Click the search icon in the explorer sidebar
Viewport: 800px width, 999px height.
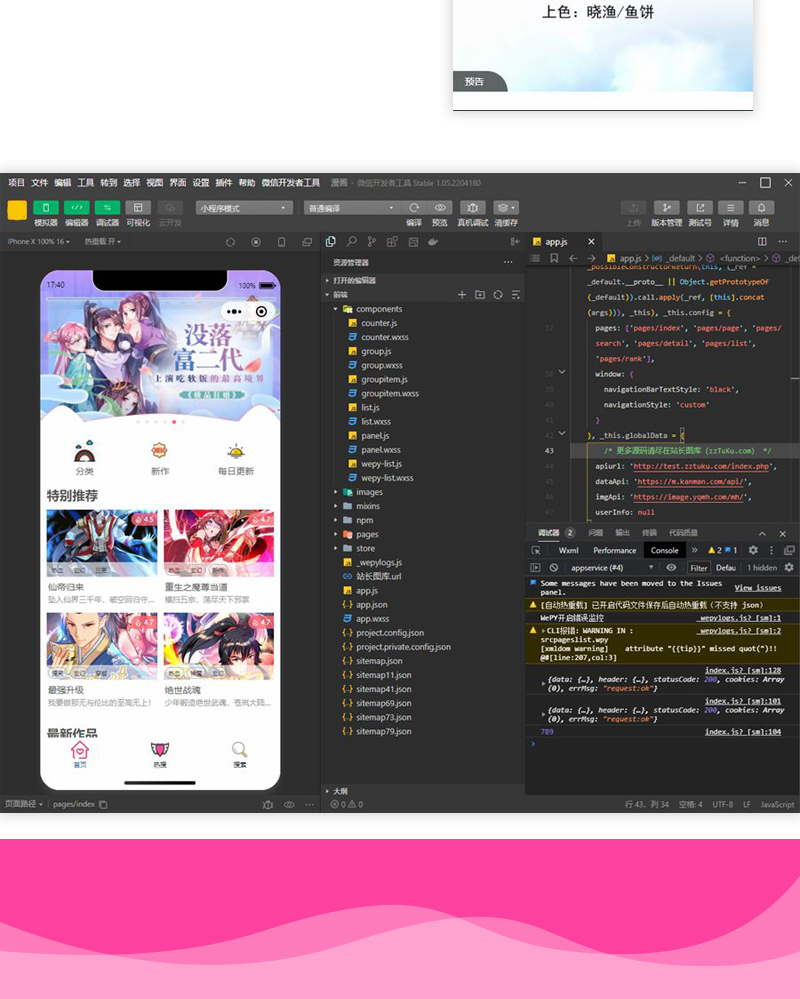pos(352,242)
